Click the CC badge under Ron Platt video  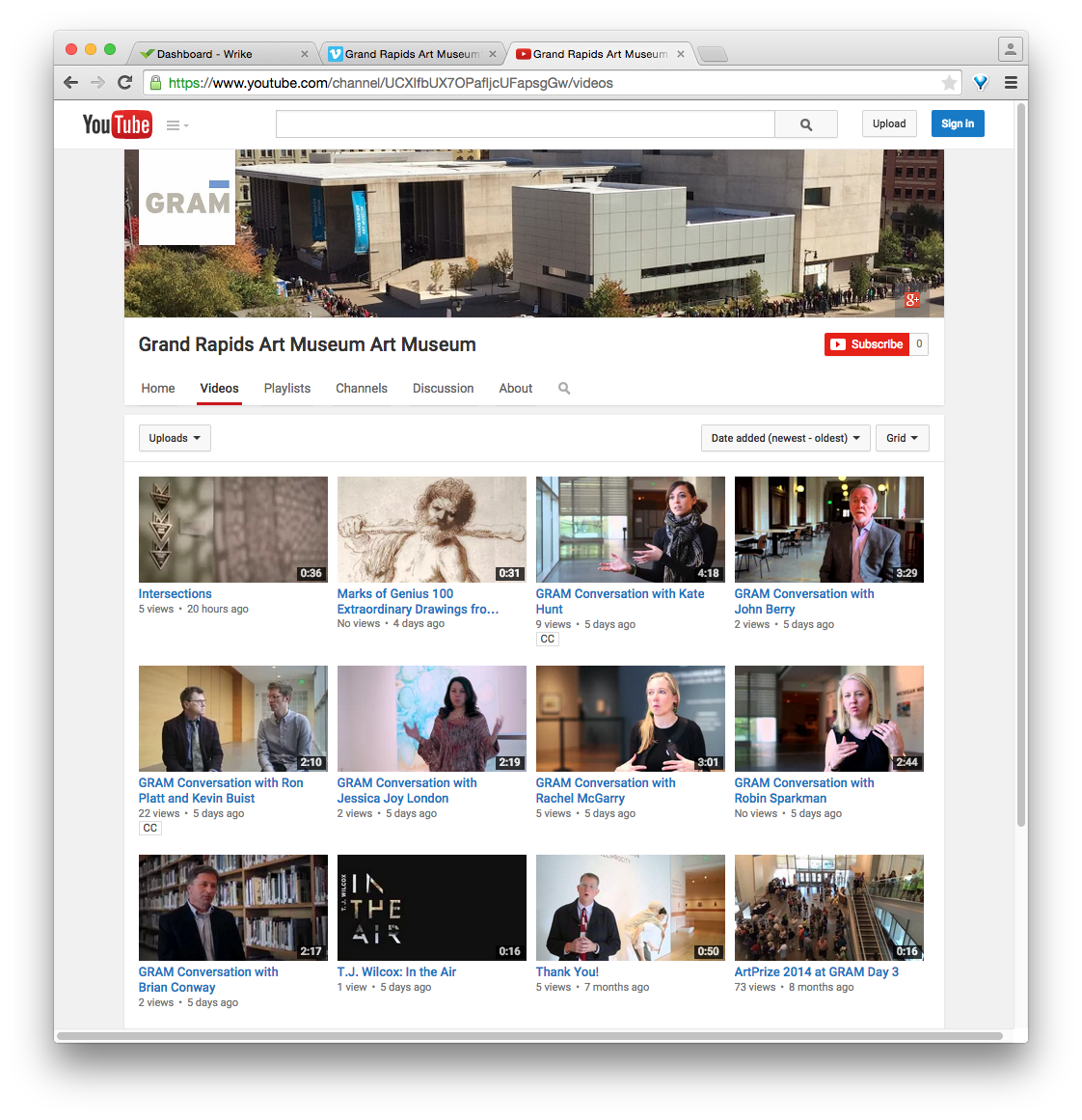click(x=150, y=829)
